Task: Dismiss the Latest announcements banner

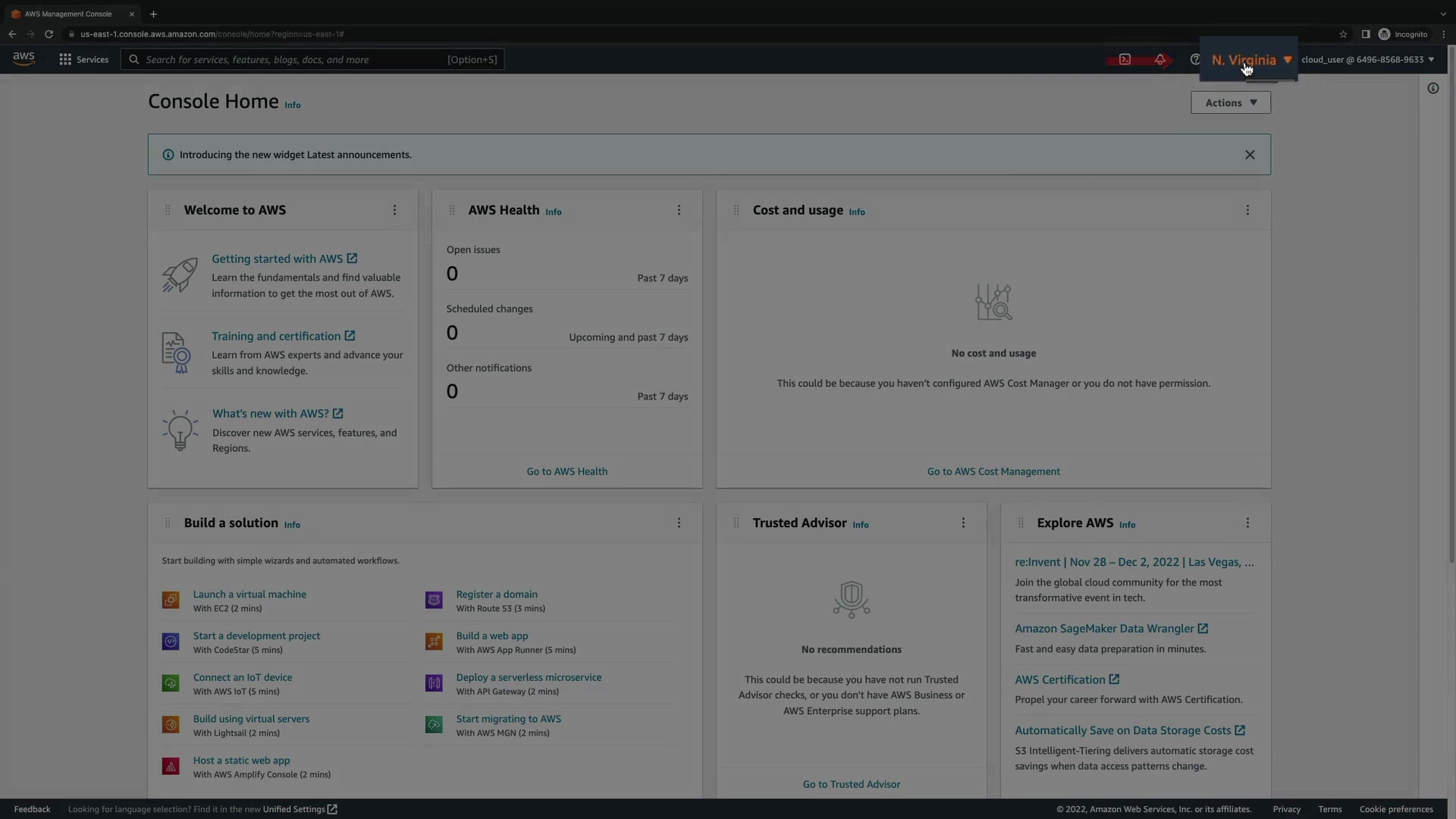Action: pyautogui.click(x=1250, y=155)
